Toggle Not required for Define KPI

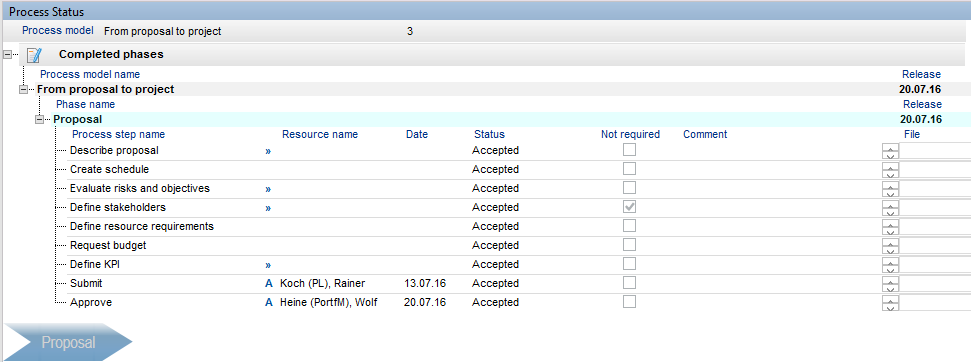(629, 264)
